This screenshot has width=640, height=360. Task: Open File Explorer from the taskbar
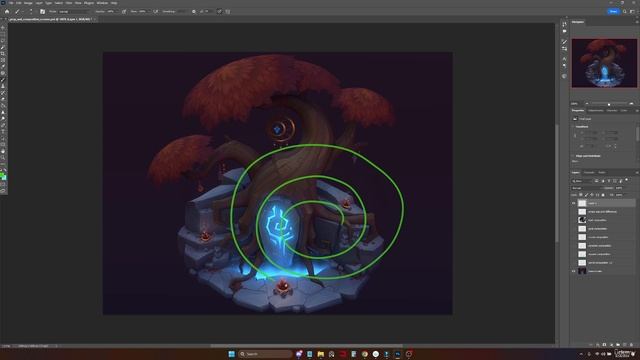click(320, 354)
